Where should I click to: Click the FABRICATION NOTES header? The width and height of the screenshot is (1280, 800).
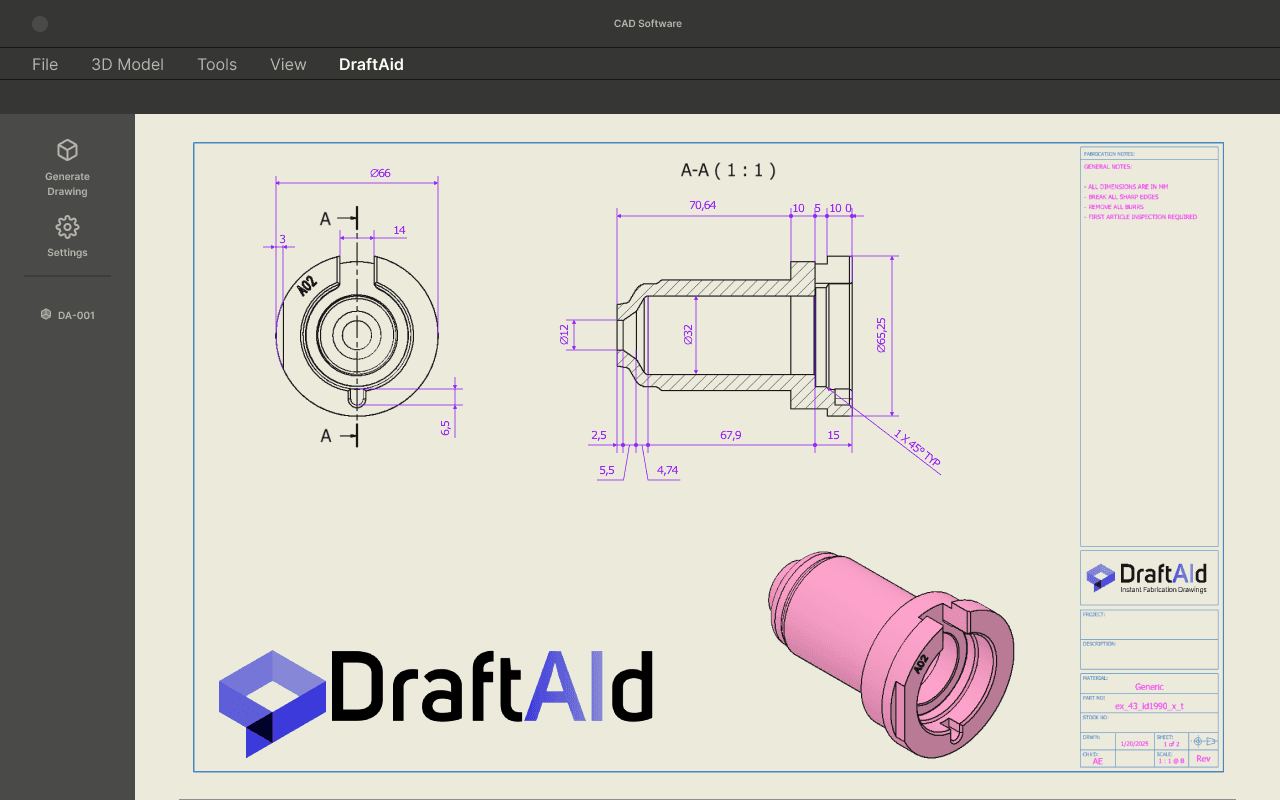point(1109,154)
